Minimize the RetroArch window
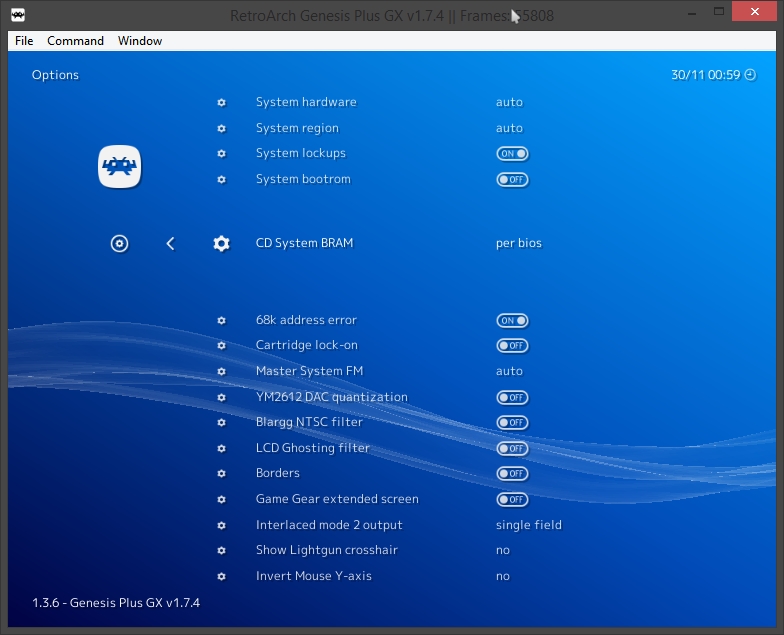Screen dimensions: 784x635 692,14
